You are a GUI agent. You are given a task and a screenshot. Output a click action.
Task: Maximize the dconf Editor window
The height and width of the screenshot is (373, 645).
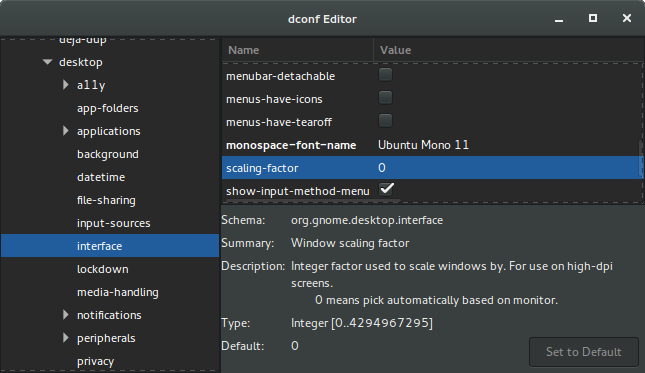593,18
